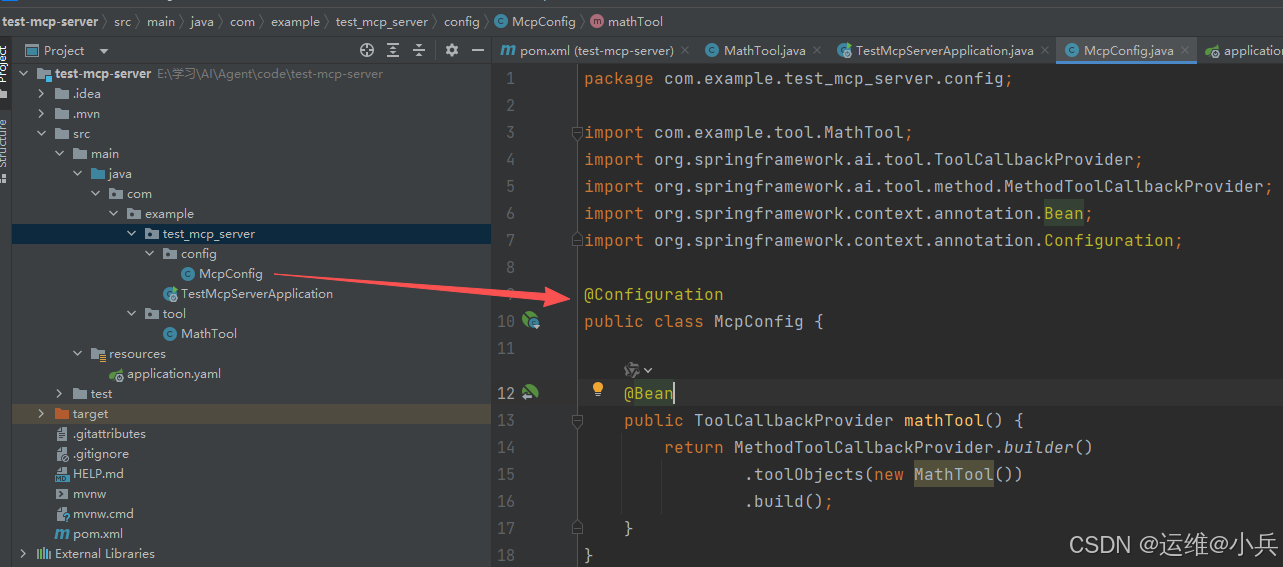Click example in the breadcrumb bar
The image size is (1283, 567).
click(x=295, y=21)
